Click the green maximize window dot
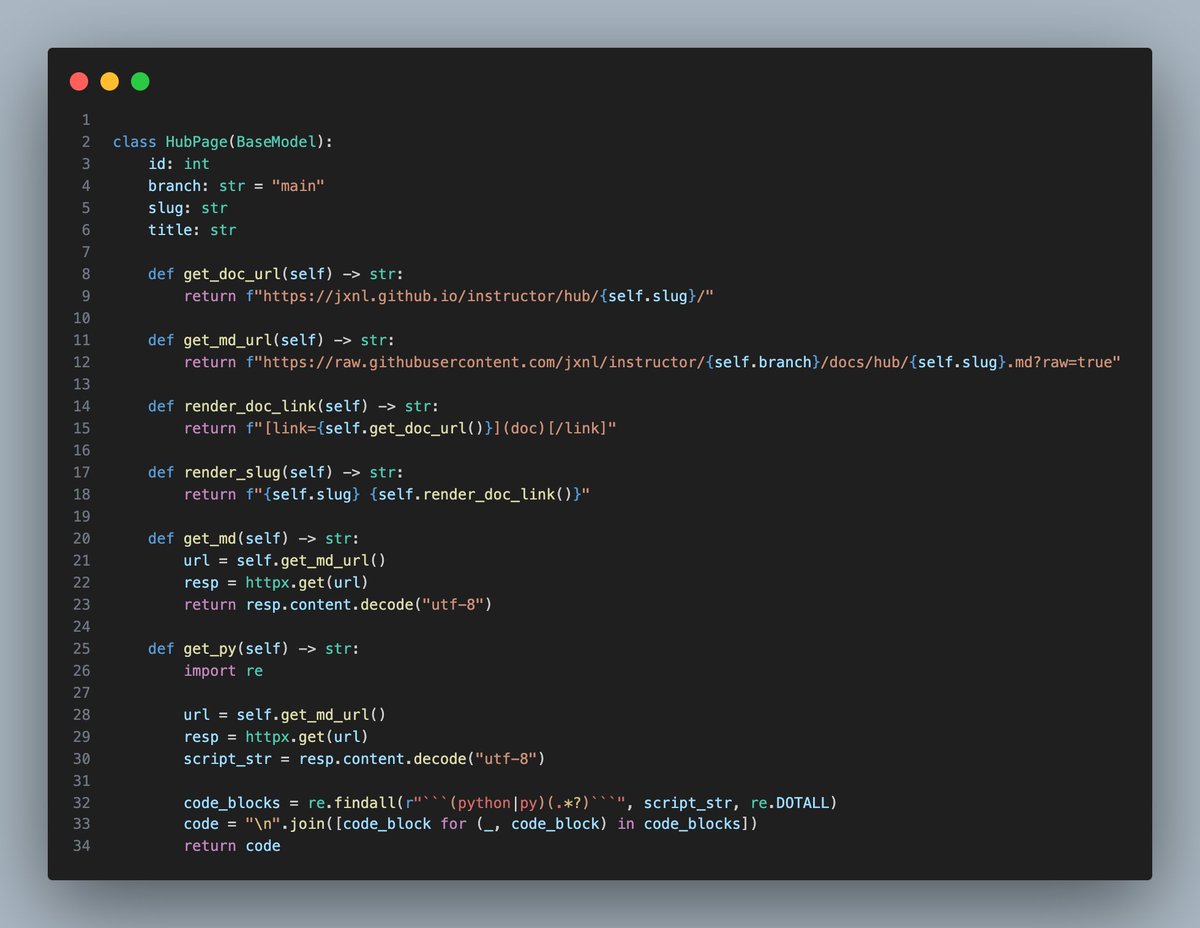Viewport: 1200px width, 928px height. 140,81
